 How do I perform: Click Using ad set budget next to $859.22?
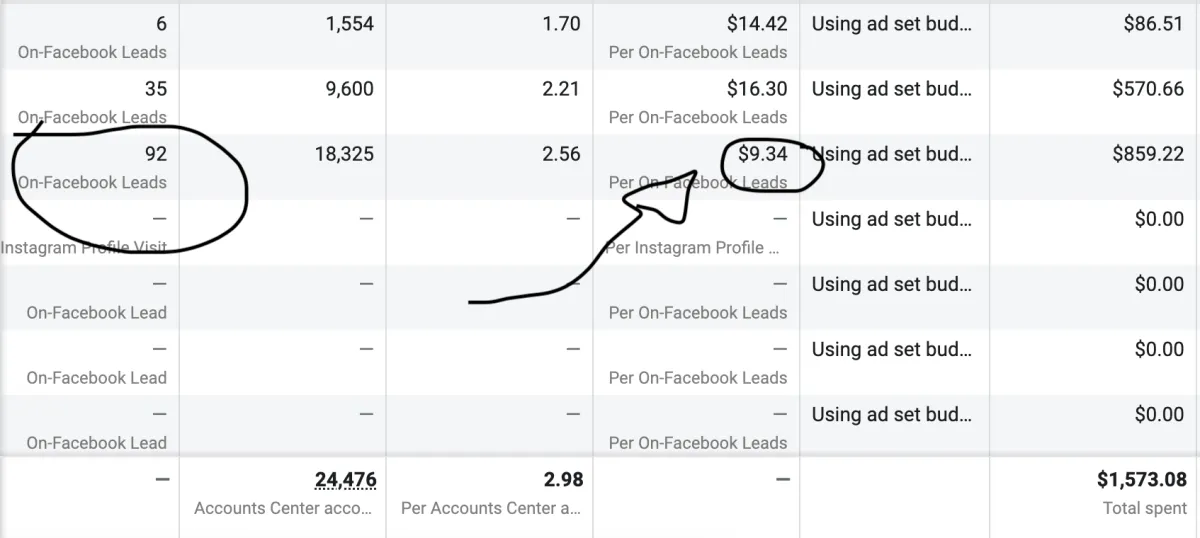coord(891,154)
